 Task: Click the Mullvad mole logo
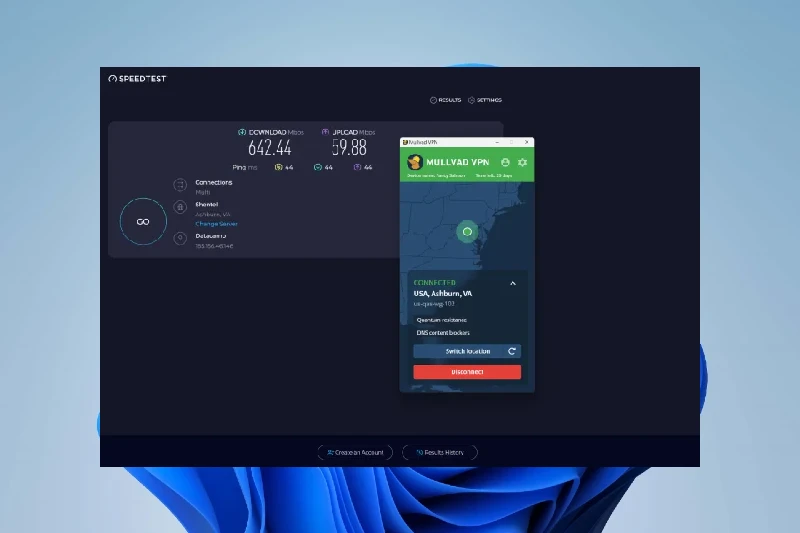tap(415, 162)
